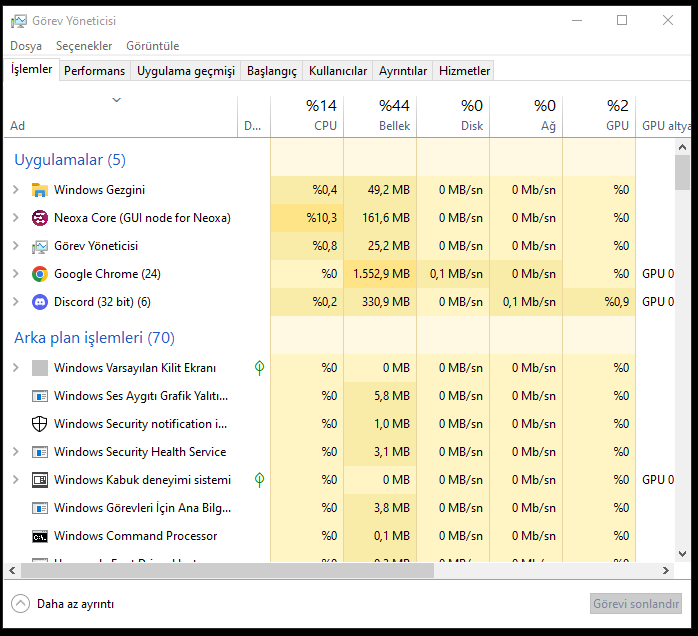
Task: Click the Discord app icon
Action: pyautogui.click(x=40, y=302)
